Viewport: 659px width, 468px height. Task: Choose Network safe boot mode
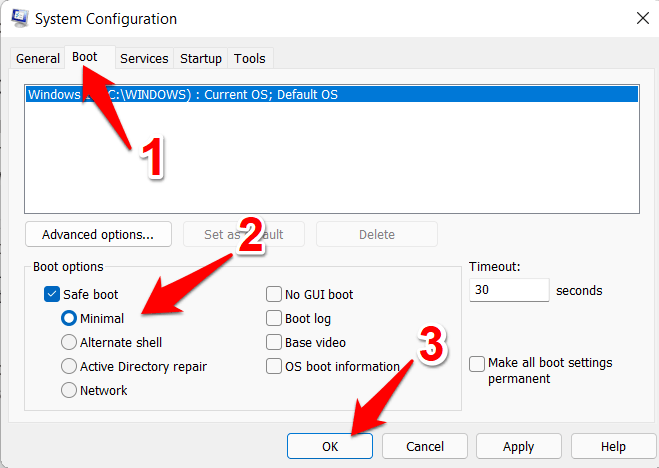click(69, 391)
